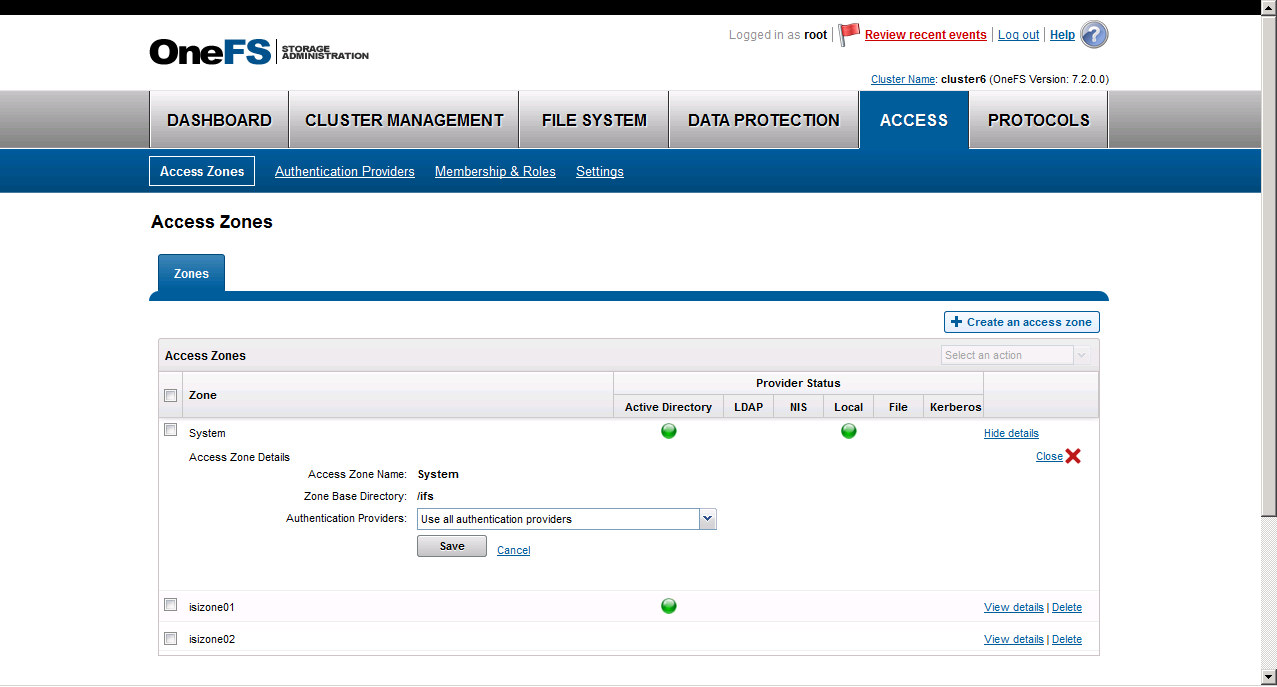The image size is (1277, 687).
Task: Select the Zones tab
Action: tap(191, 273)
